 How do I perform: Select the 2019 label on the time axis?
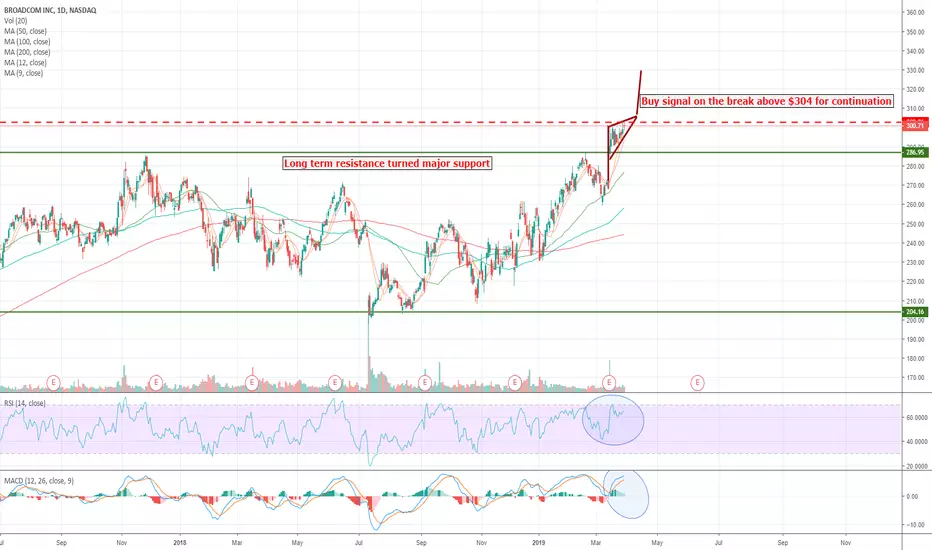click(x=539, y=542)
